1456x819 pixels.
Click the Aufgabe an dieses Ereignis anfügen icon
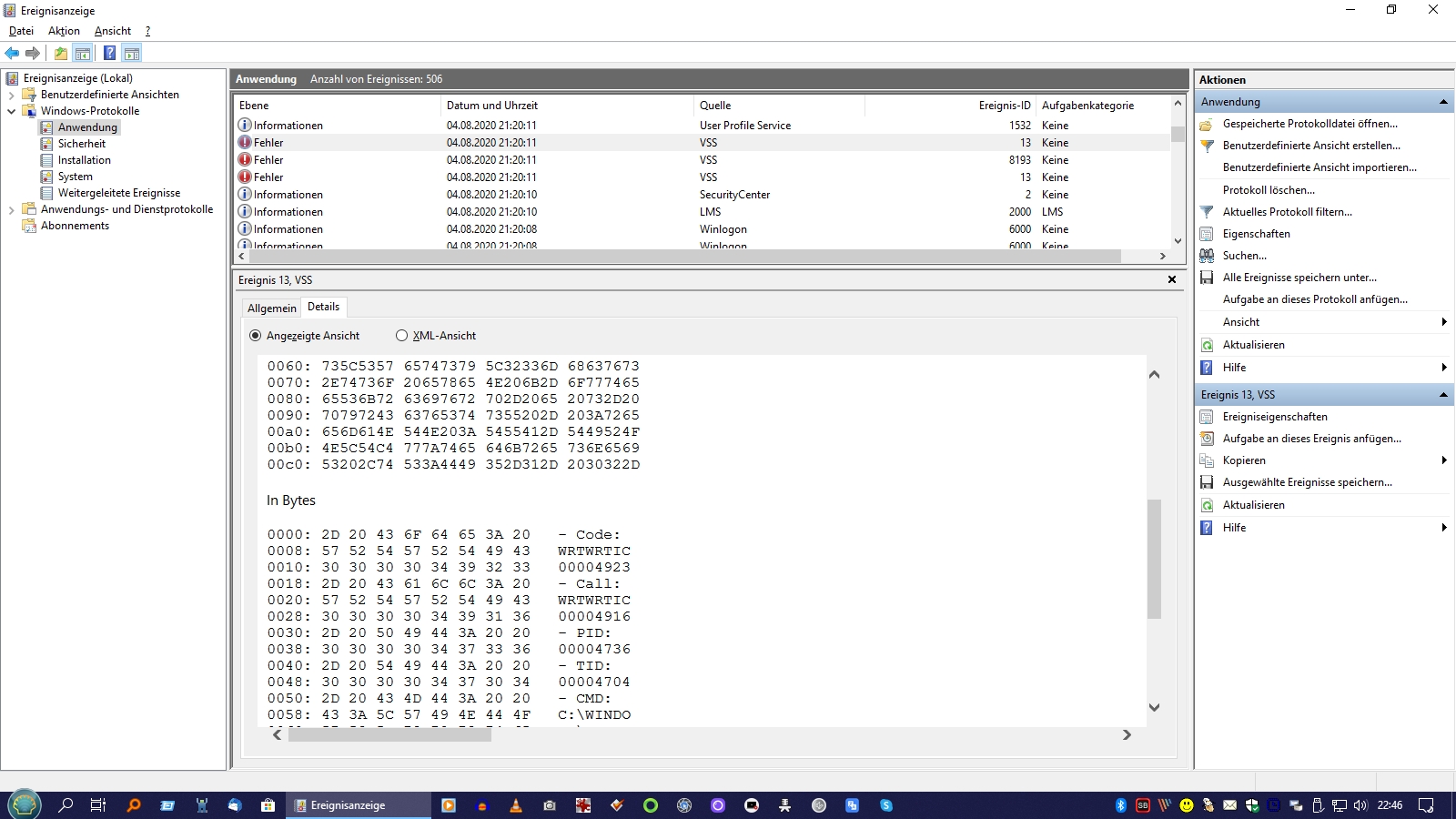1207,439
